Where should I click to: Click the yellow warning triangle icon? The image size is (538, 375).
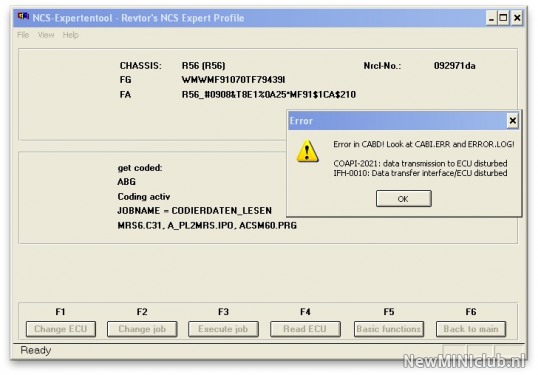(x=307, y=151)
